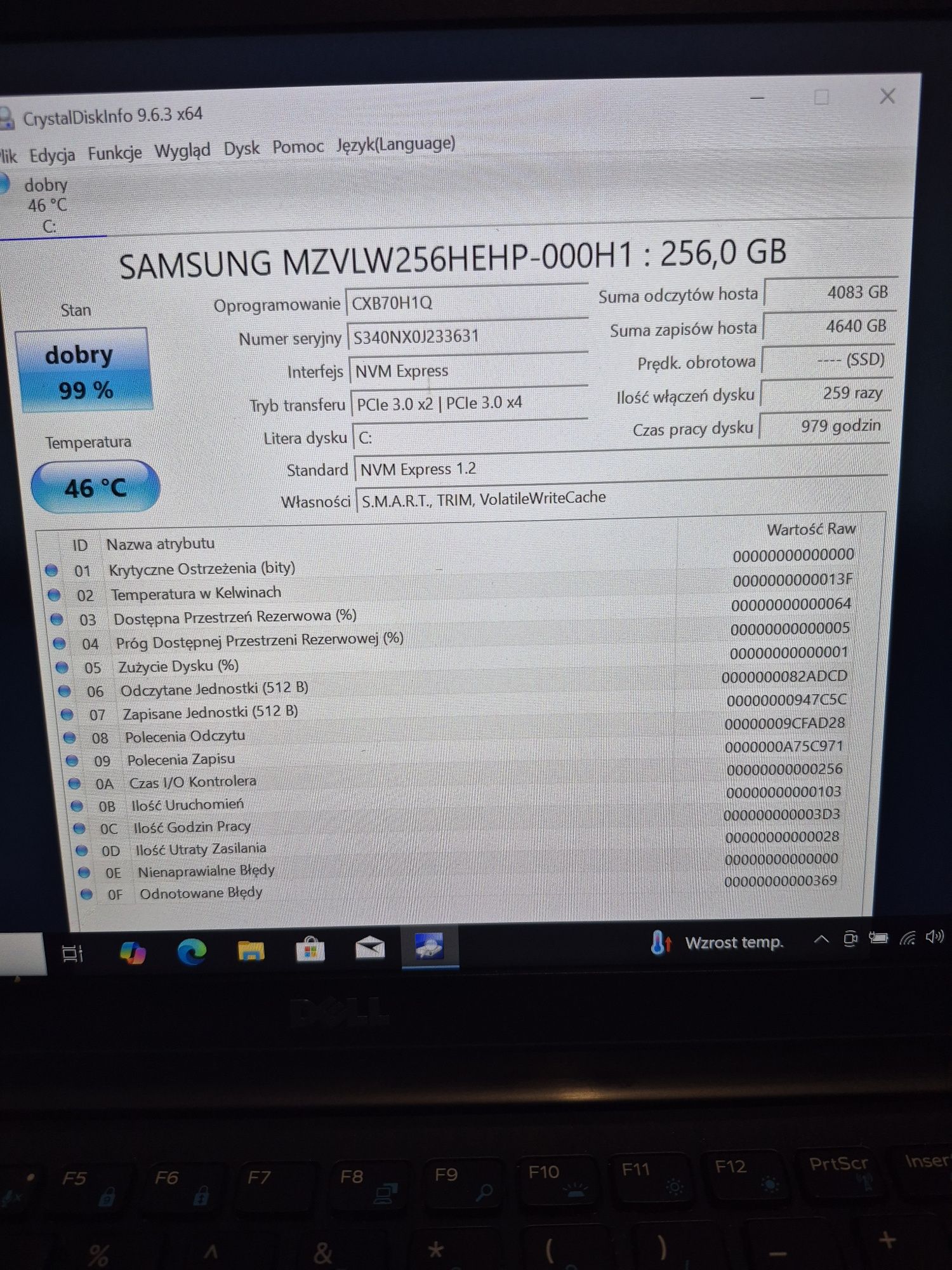Image resolution: width=952 pixels, height=1270 pixels.
Task: Click the host writes value 4640 GB
Action: tap(829, 326)
